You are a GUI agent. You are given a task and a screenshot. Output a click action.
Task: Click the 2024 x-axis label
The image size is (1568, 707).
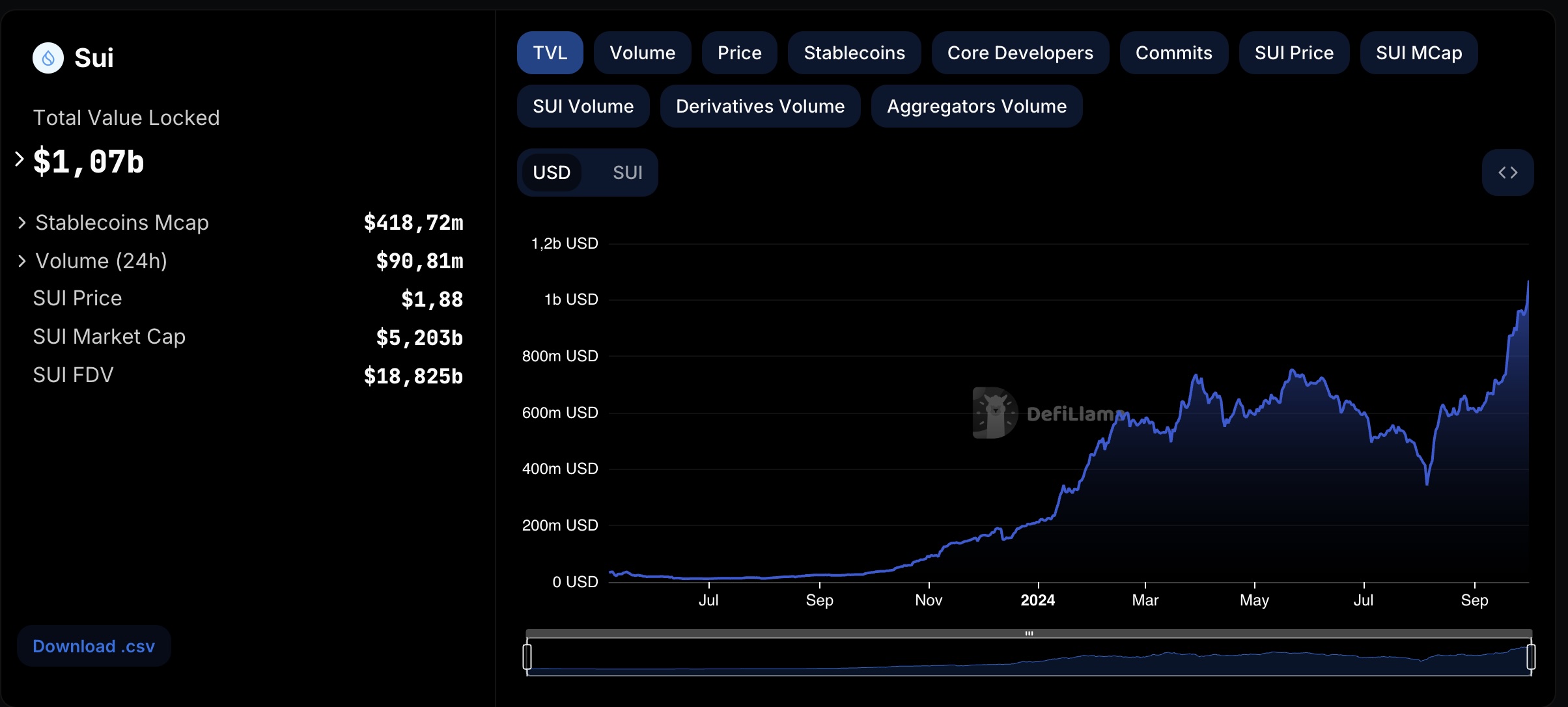click(1038, 600)
